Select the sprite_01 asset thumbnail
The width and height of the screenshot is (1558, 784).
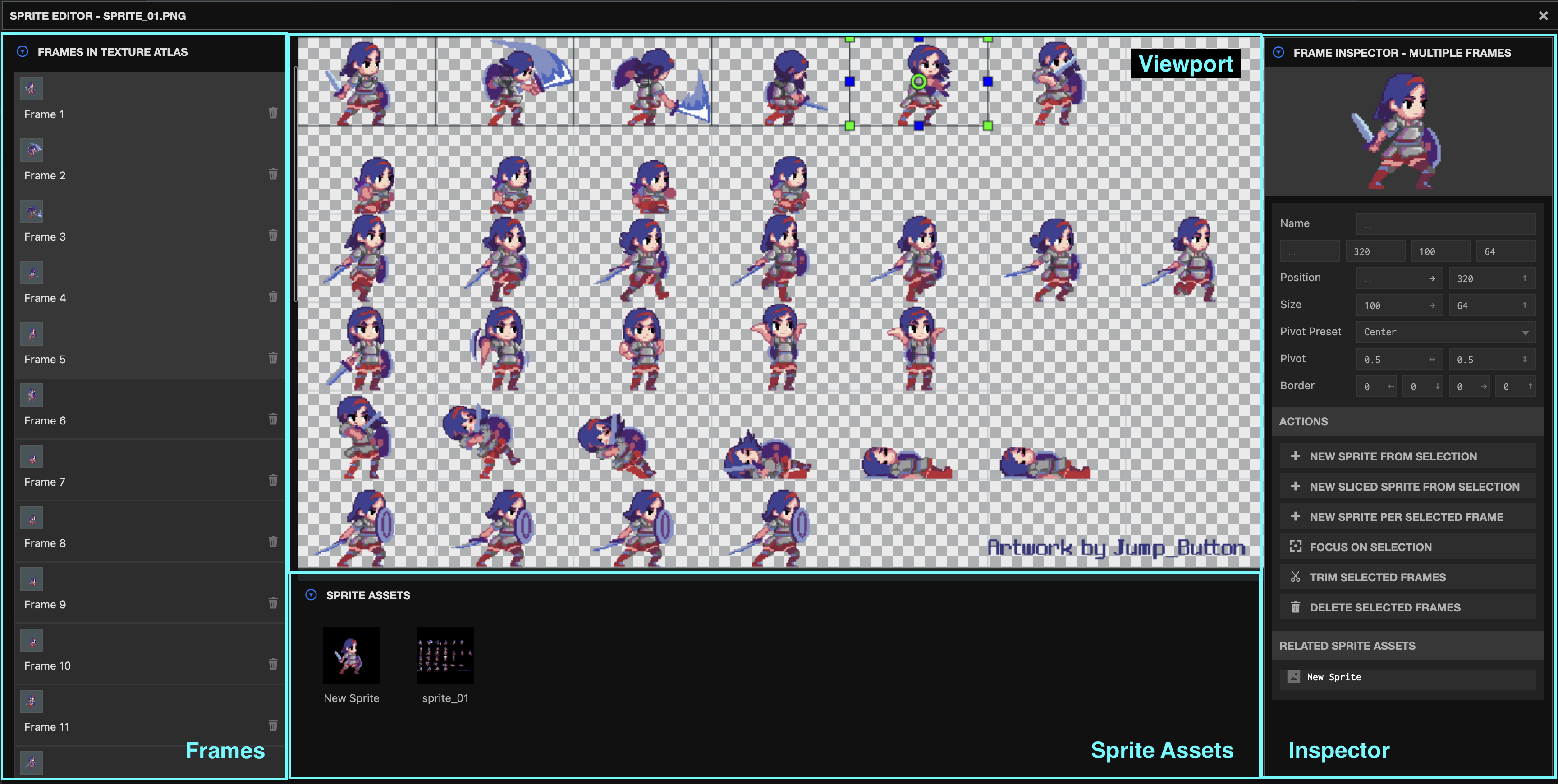[445, 655]
